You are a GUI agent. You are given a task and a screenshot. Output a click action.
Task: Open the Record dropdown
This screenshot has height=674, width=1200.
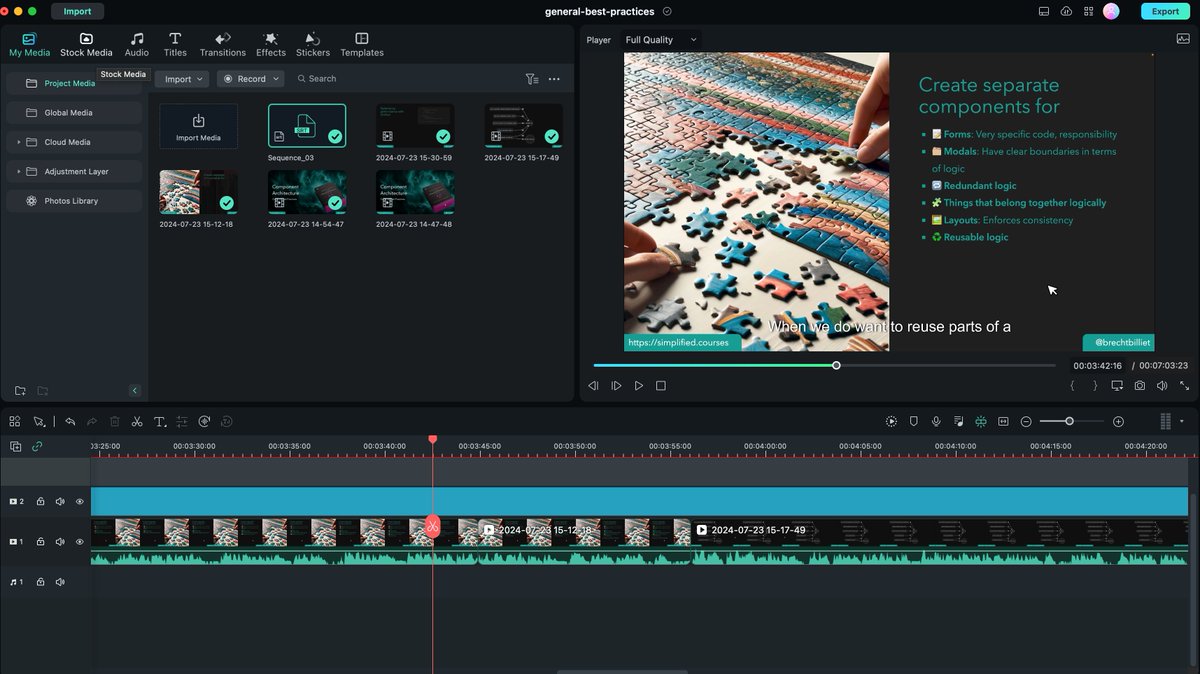click(250, 79)
